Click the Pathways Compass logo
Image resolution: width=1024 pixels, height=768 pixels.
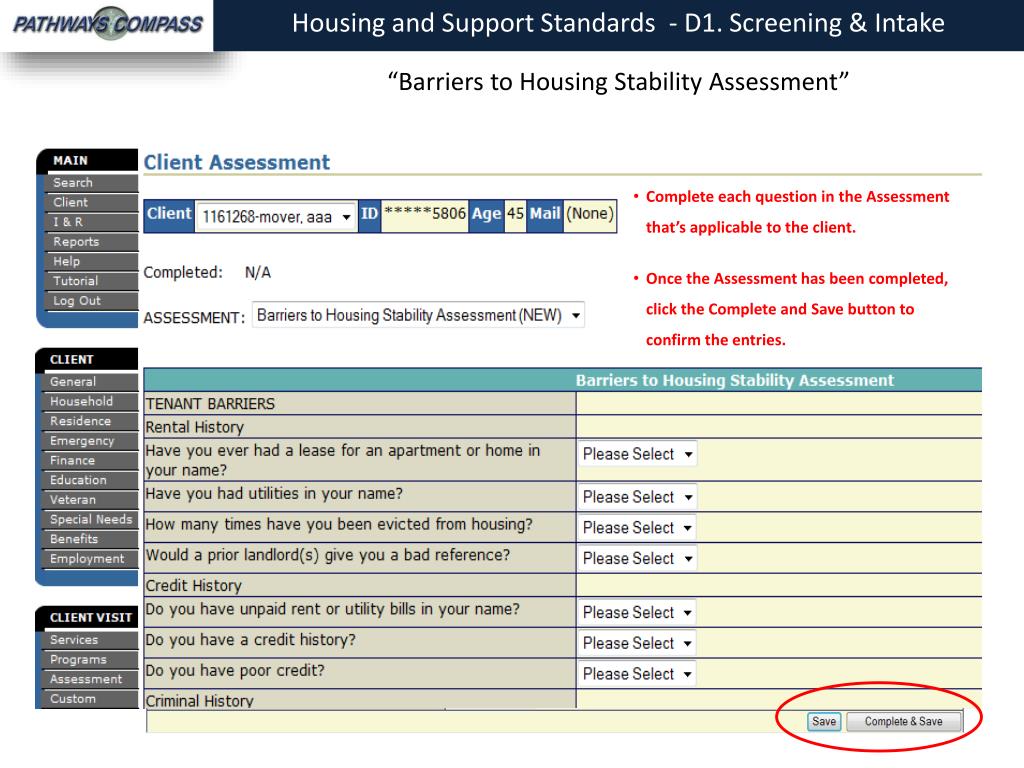click(x=108, y=25)
